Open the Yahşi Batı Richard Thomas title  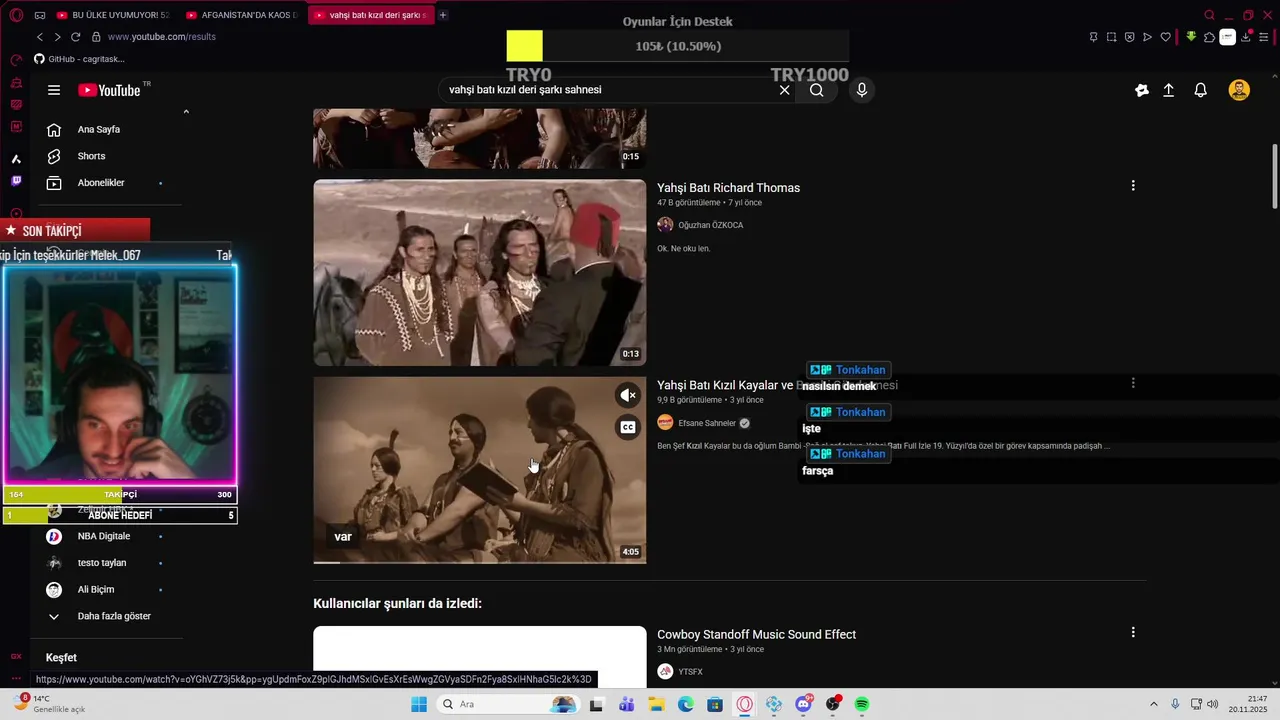[728, 188]
